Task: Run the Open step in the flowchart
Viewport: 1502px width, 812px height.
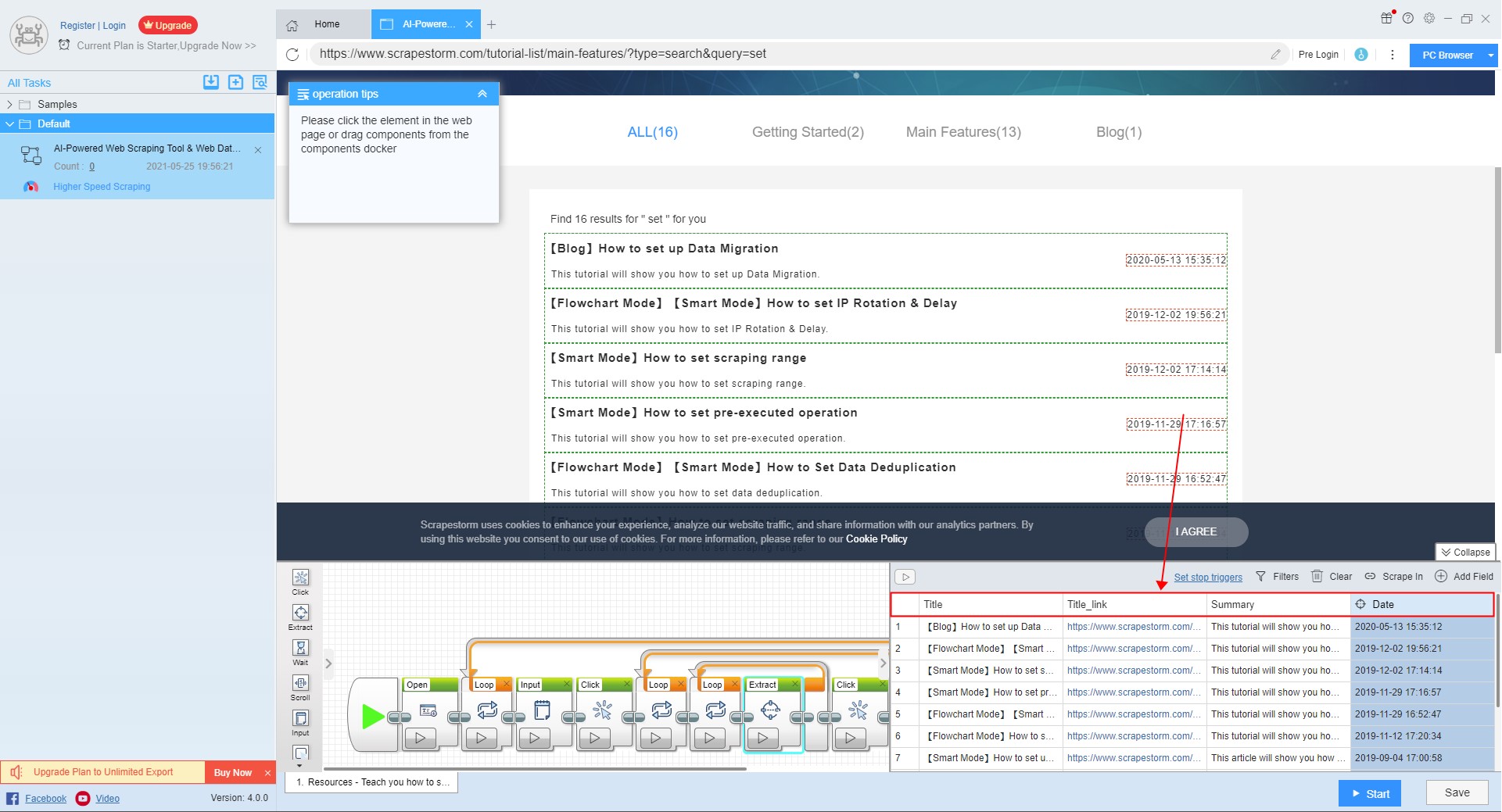Action: (421, 738)
